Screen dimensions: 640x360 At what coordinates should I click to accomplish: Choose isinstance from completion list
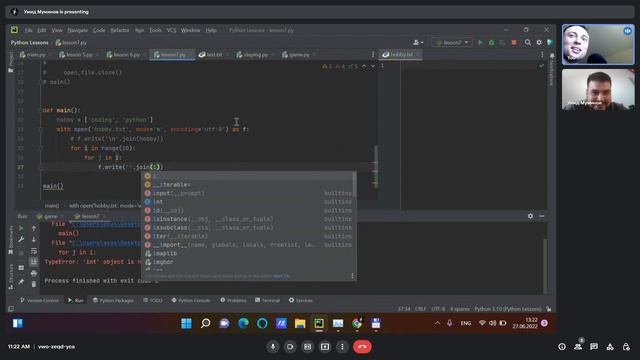point(249,219)
